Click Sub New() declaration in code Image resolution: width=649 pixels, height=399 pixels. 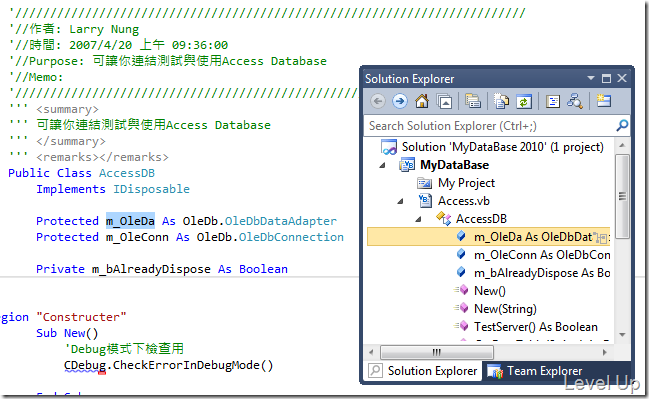67,333
